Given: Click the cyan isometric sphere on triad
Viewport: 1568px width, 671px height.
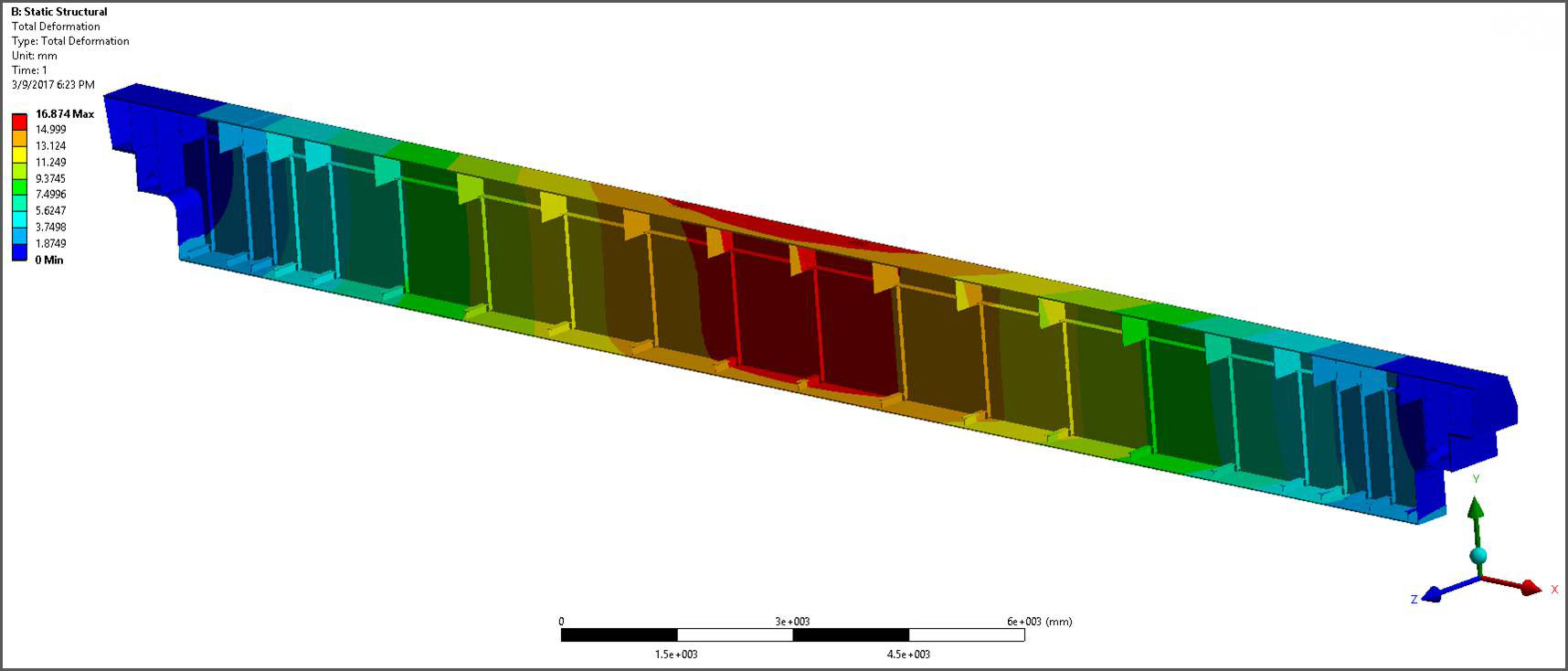Looking at the screenshot, I should click(1478, 556).
